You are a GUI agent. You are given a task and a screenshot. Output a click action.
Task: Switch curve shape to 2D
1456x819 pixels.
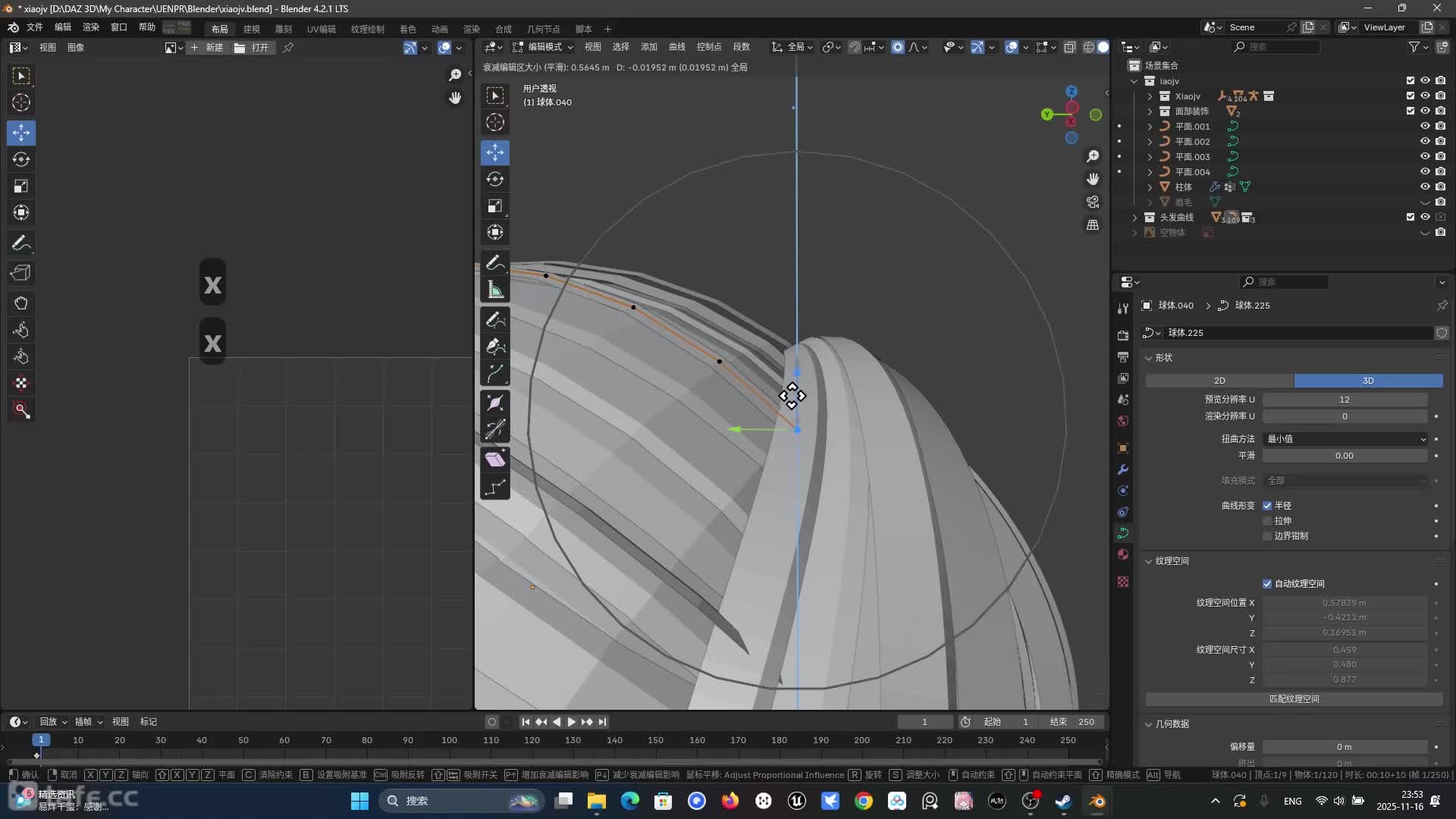[1219, 381]
